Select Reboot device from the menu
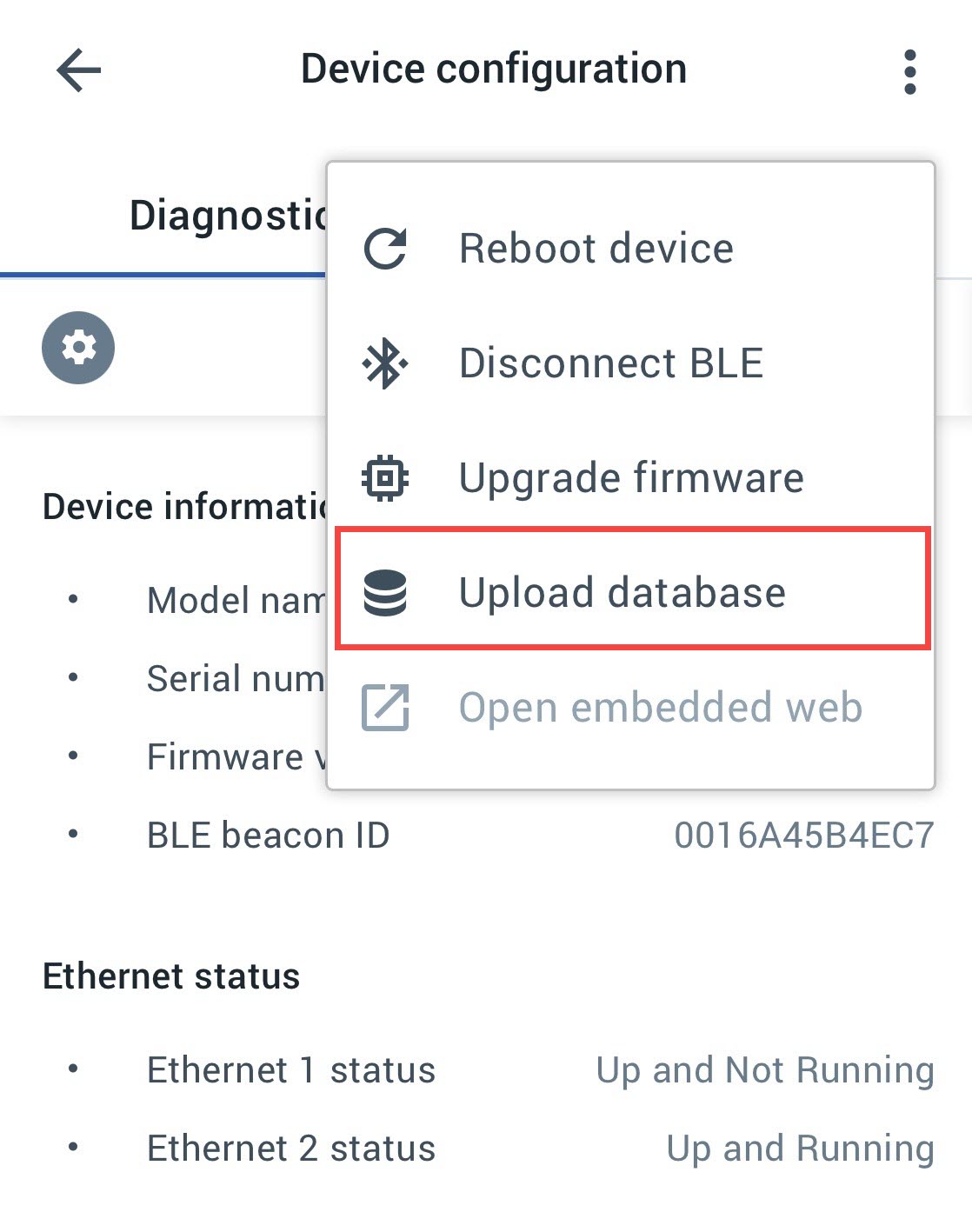 click(596, 248)
